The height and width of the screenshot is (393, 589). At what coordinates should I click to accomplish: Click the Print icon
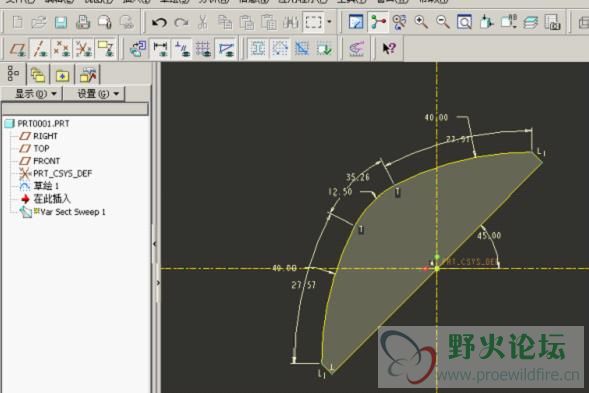coord(83,23)
